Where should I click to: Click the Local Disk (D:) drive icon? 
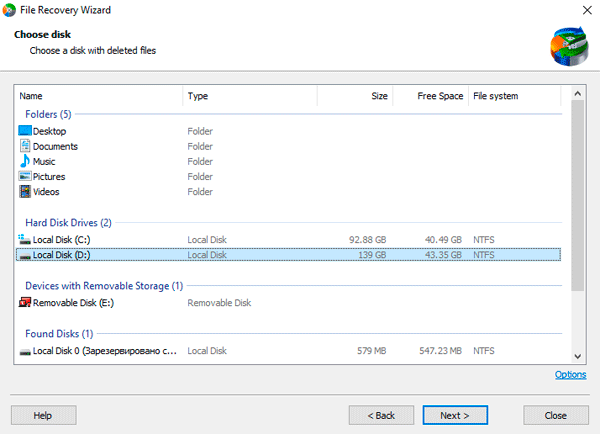tap(25, 256)
